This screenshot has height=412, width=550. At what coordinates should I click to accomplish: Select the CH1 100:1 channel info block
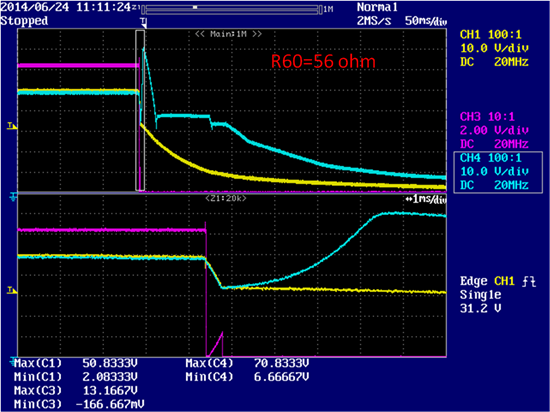[x=494, y=48]
